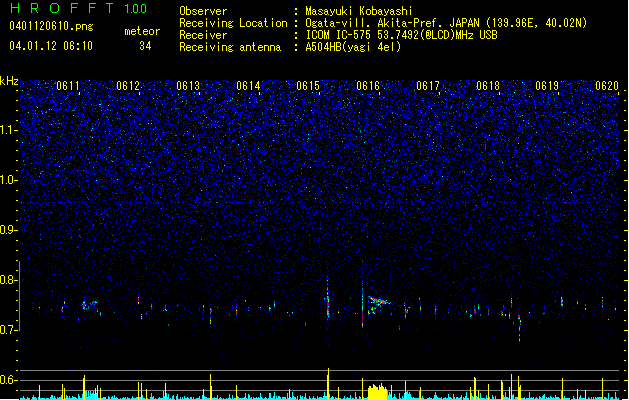Click the 1.0 kHz axis tick label
The width and height of the screenshot is (629, 400).
[x=9, y=180]
